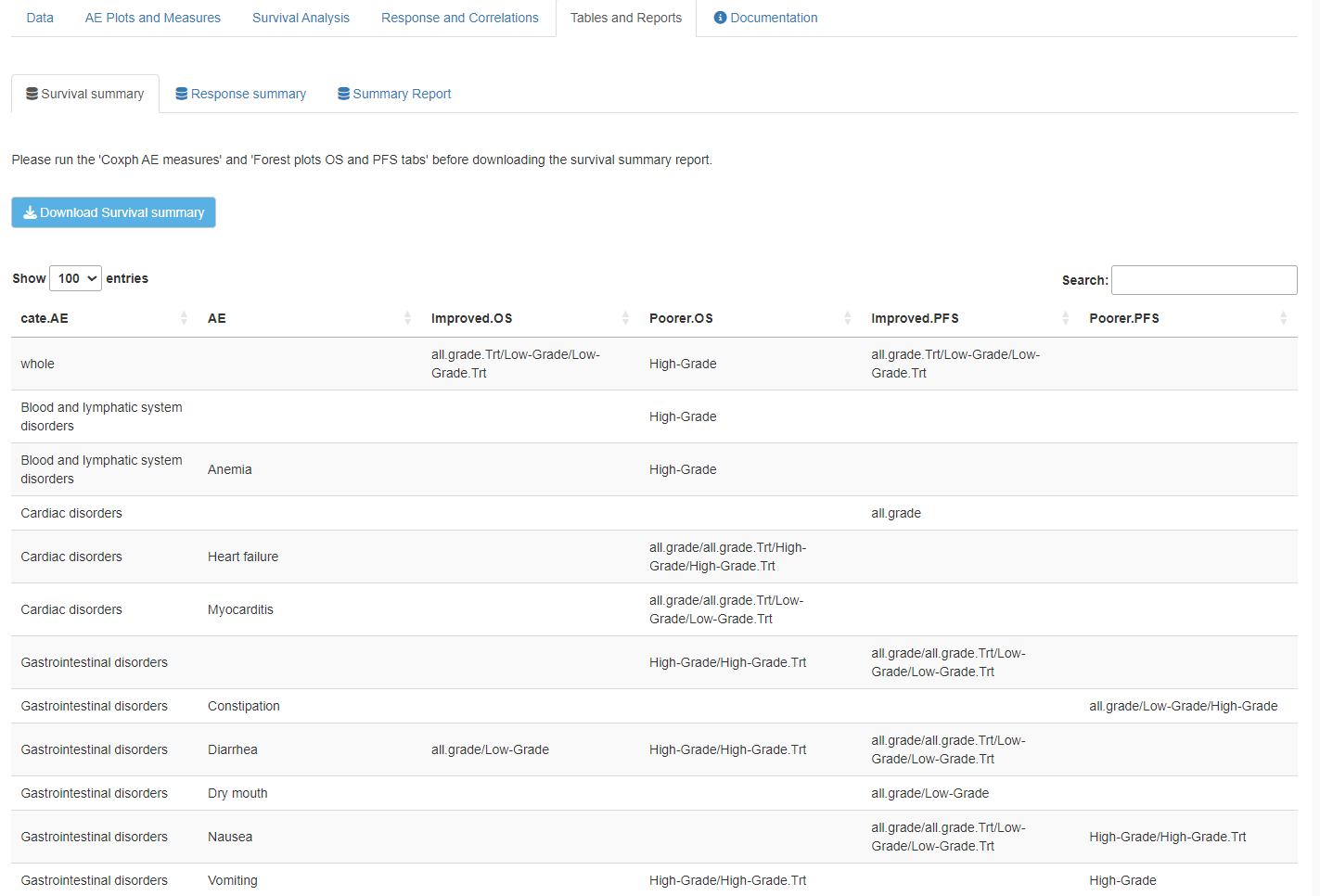Open the Data tab
The image size is (1320, 896).
tap(40, 18)
